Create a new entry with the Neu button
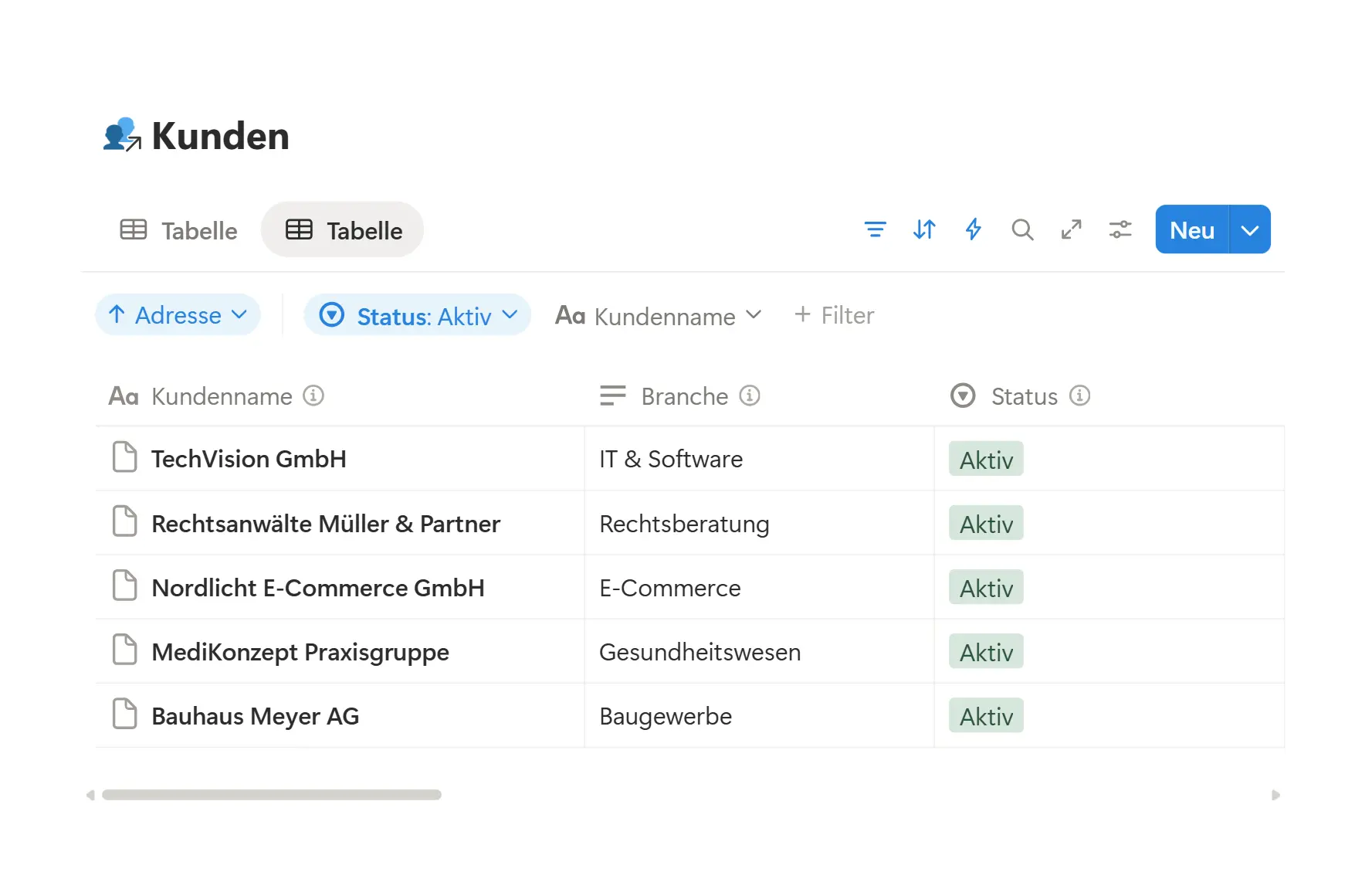1372x869 pixels. [x=1191, y=229]
